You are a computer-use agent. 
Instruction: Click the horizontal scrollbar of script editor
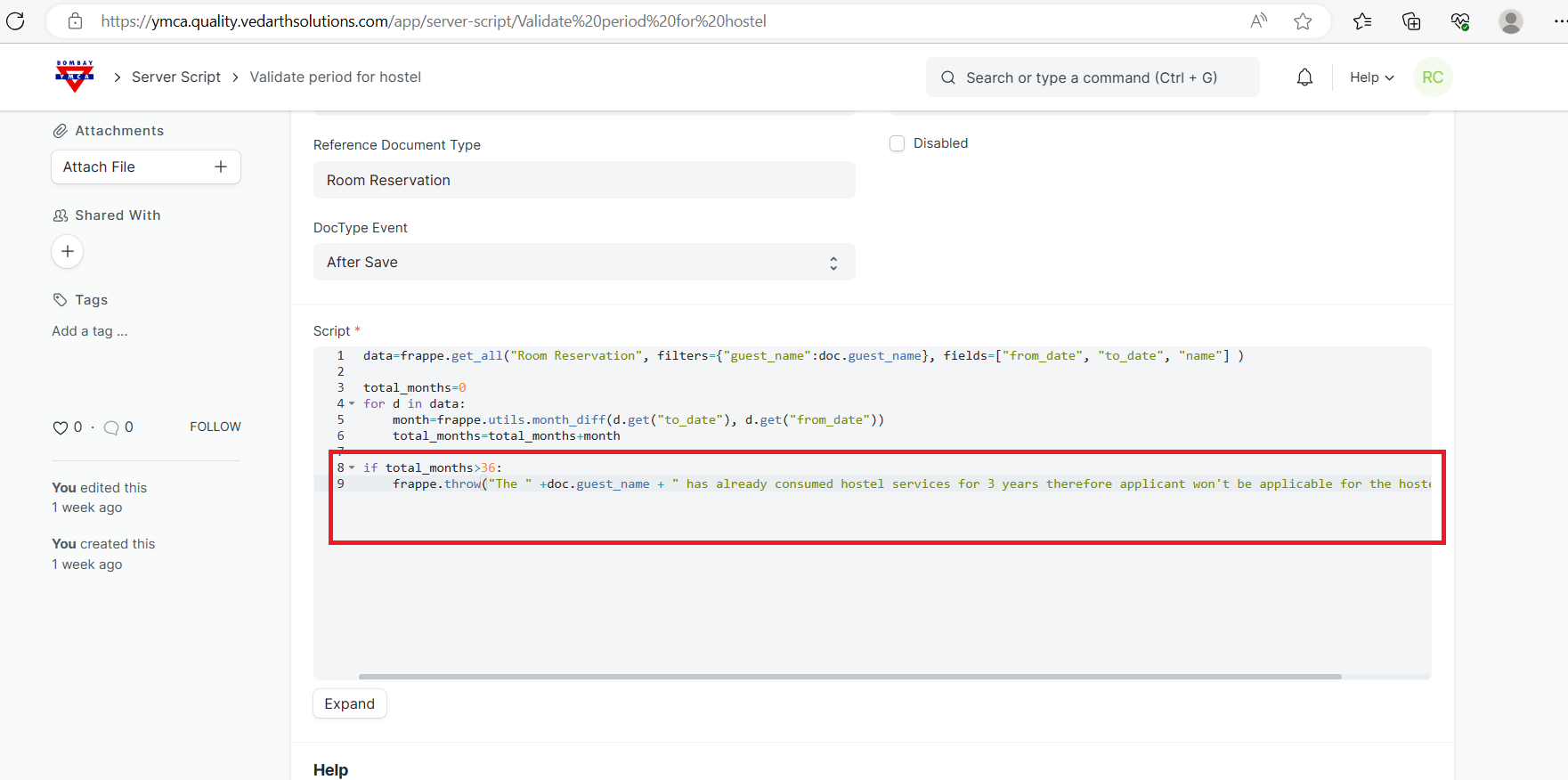849,677
